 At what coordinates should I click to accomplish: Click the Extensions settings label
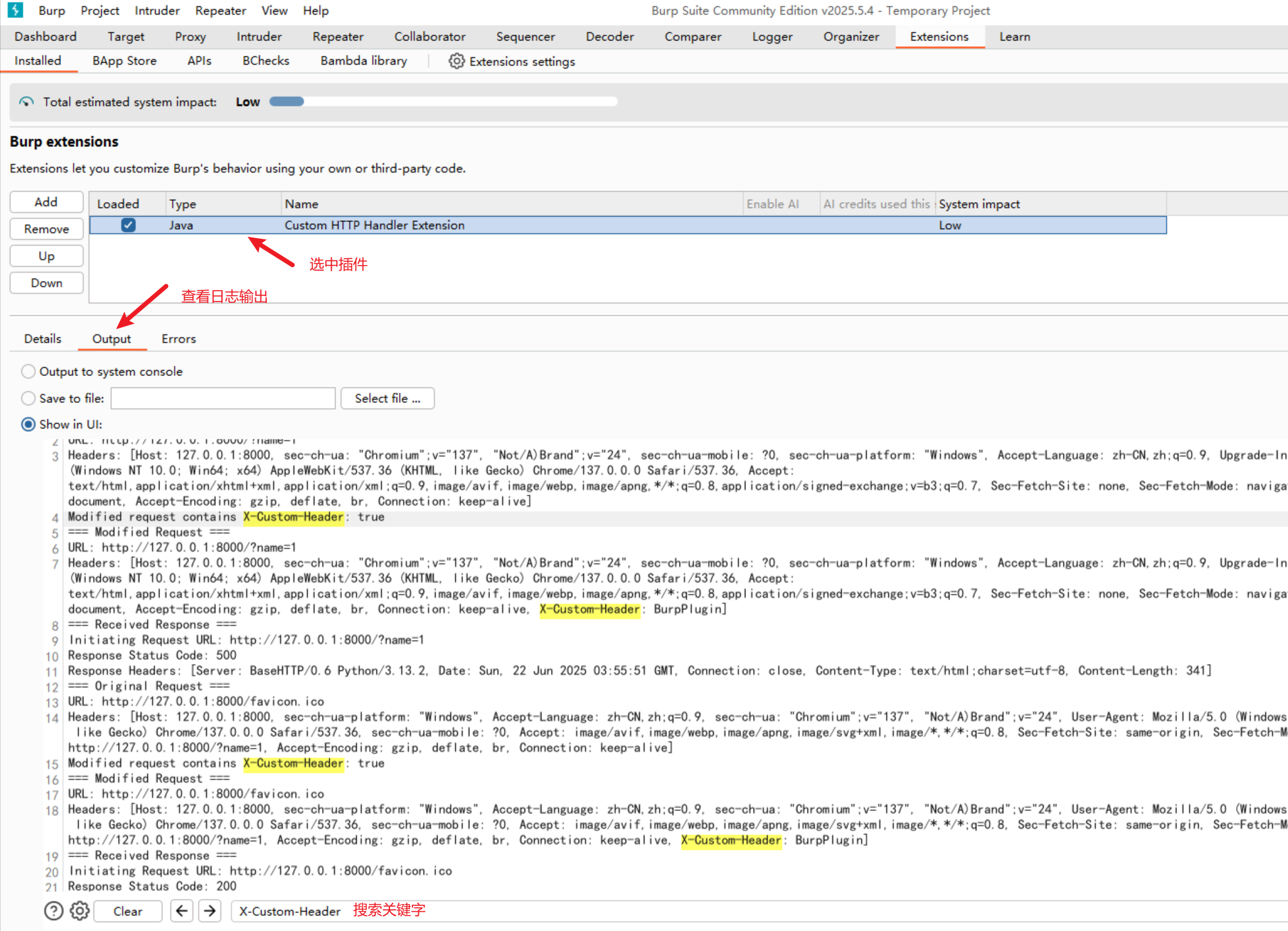click(522, 62)
